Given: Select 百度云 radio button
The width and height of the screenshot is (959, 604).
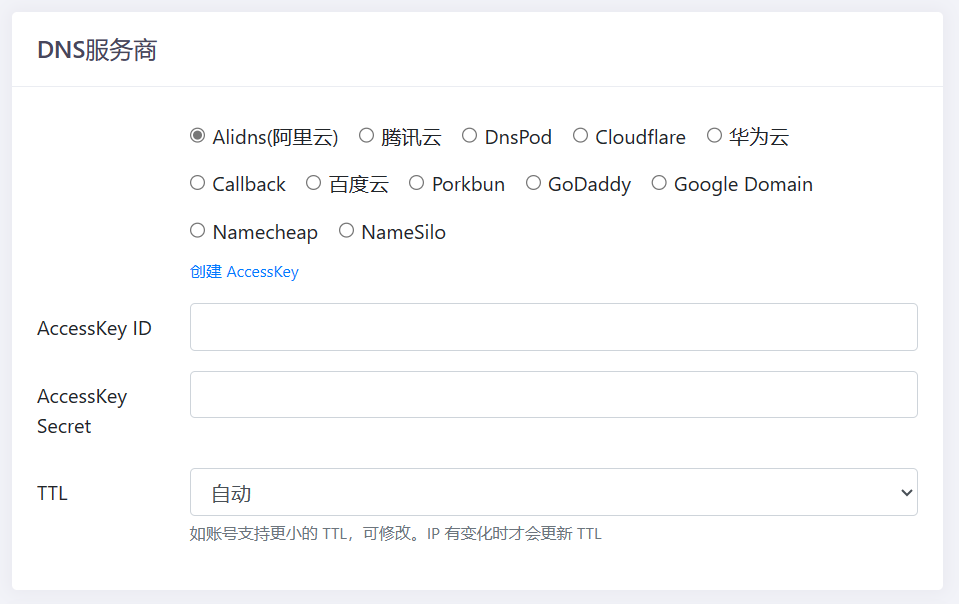Looking at the screenshot, I should click(x=314, y=183).
